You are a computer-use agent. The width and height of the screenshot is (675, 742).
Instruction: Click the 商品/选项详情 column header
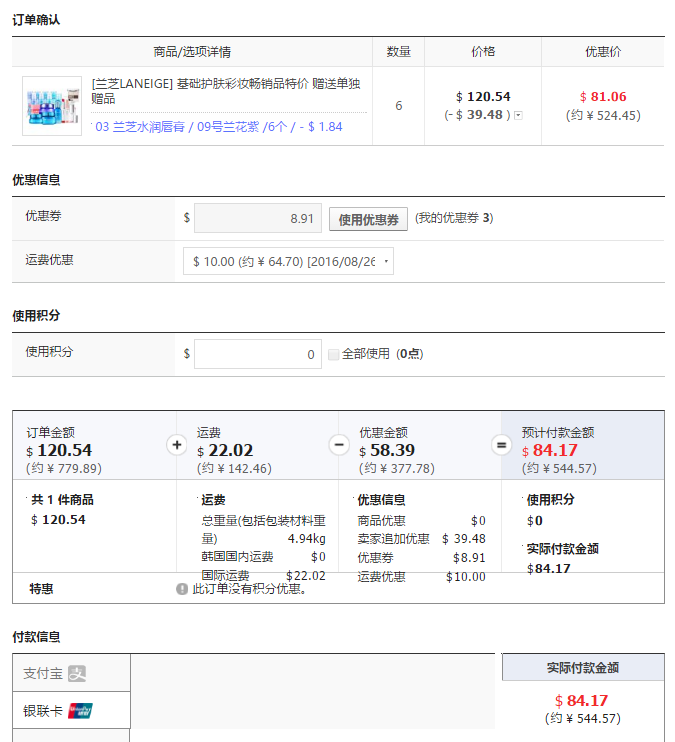192,52
